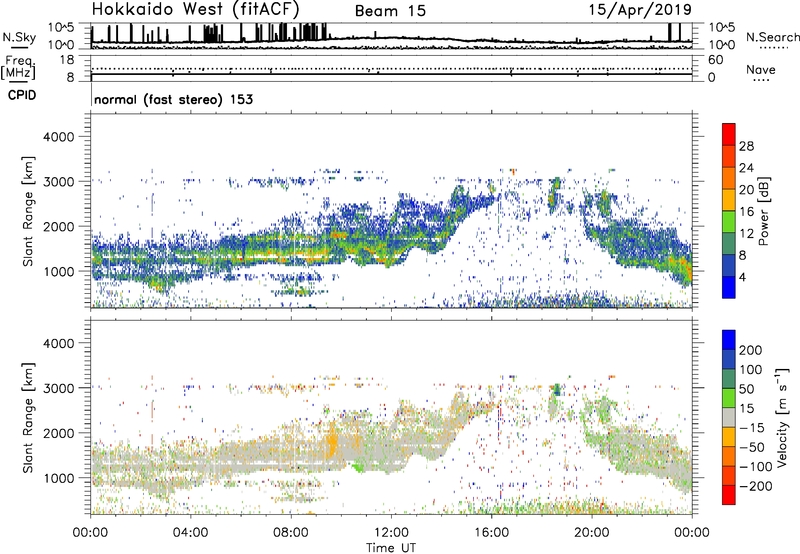Screen dimensions: 800x554
Task: Click inside the velocity range-time plot
Action: [x=391, y=417]
